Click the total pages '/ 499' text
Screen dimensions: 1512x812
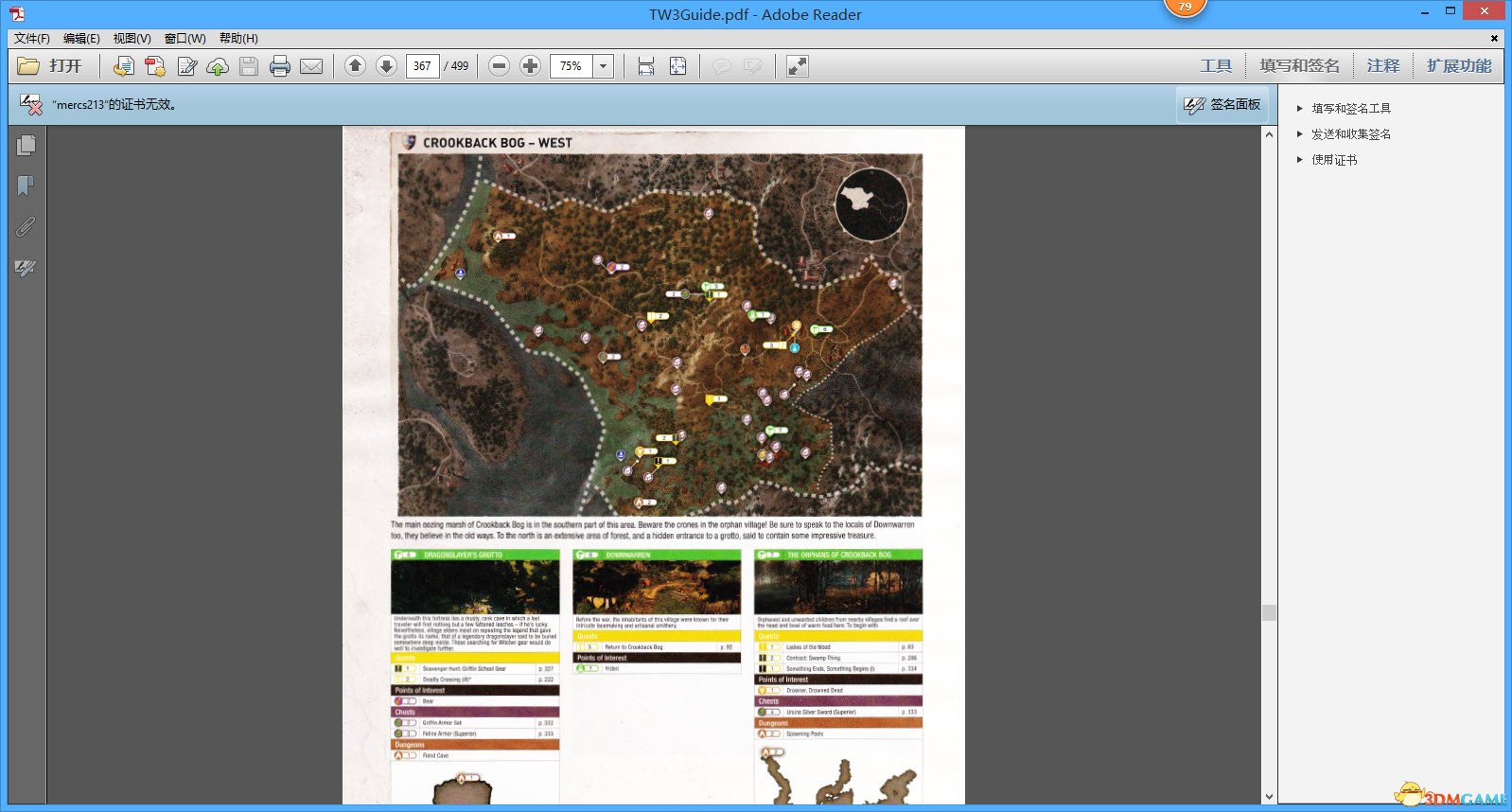pyautogui.click(x=456, y=66)
